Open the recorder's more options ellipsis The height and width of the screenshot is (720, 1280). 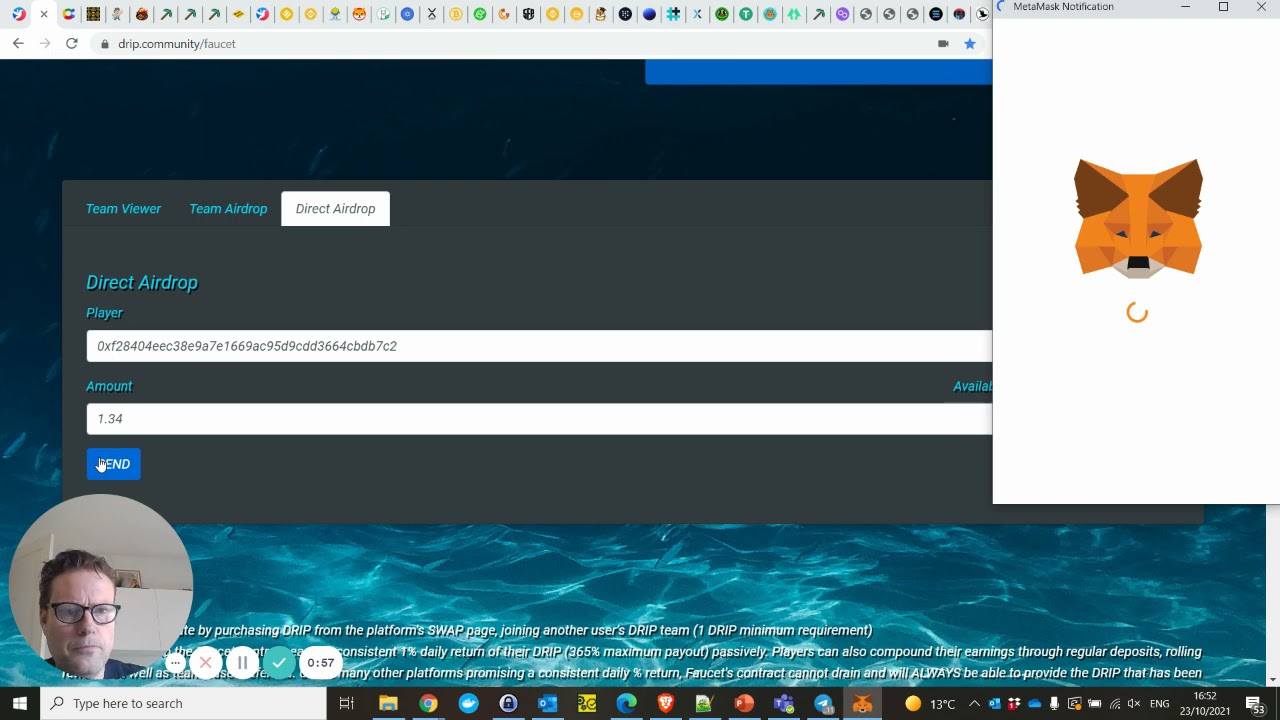pos(175,663)
